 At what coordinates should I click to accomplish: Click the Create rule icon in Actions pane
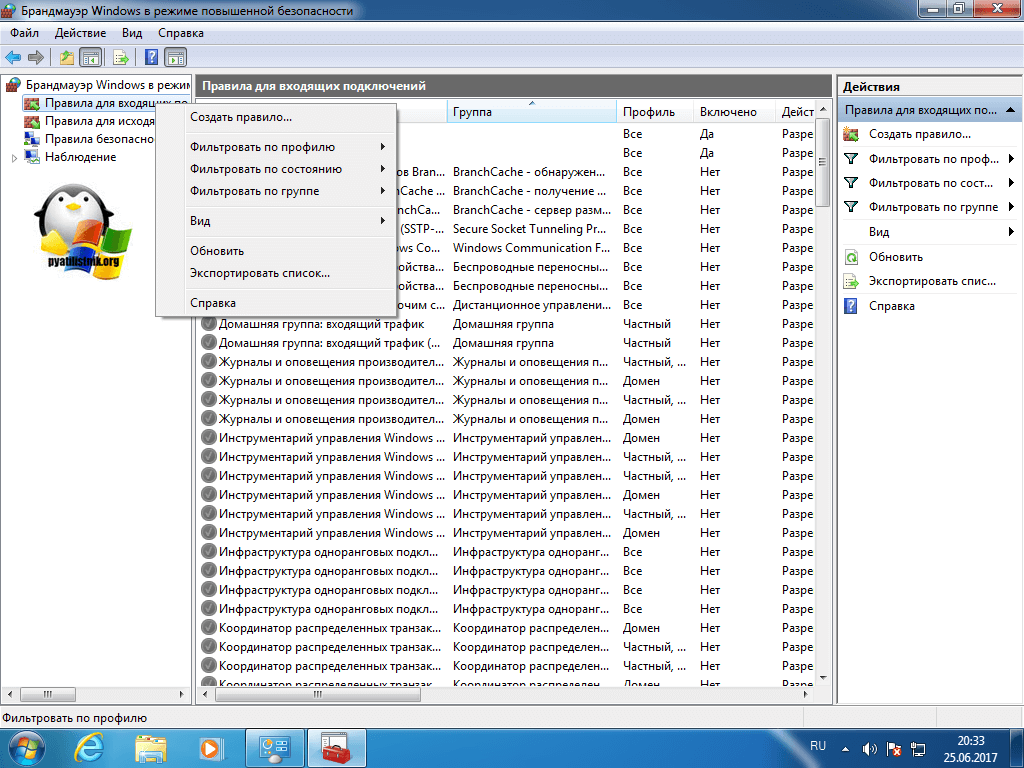click(x=851, y=134)
